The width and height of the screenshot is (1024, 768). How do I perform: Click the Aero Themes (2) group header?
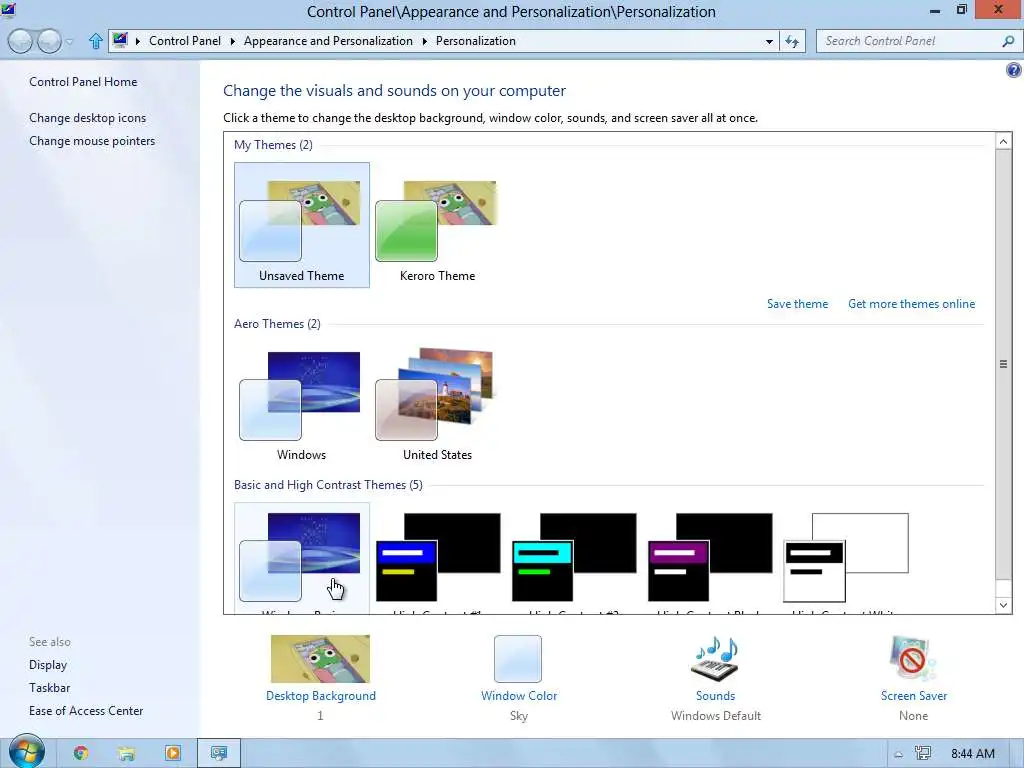[277, 324]
